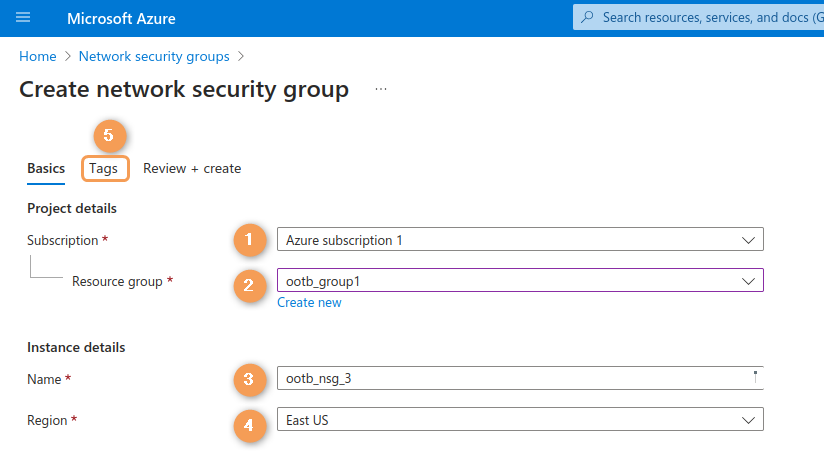Click the Search resources, services, and docs box
Image resolution: width=824 pixels, height=471 pixels.
pyautogui.click(x=710, y=18)
